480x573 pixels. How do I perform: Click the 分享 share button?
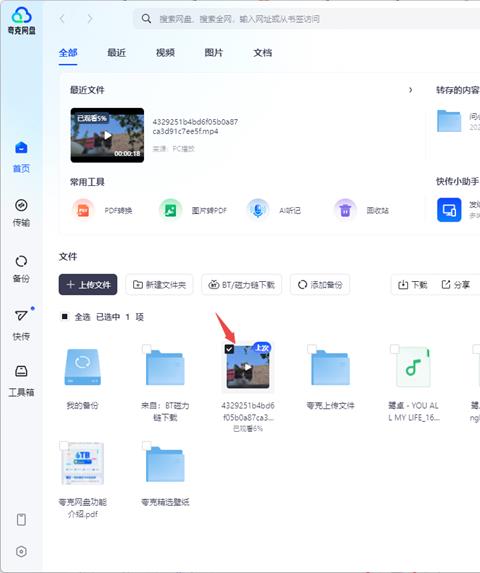point(456,284)
